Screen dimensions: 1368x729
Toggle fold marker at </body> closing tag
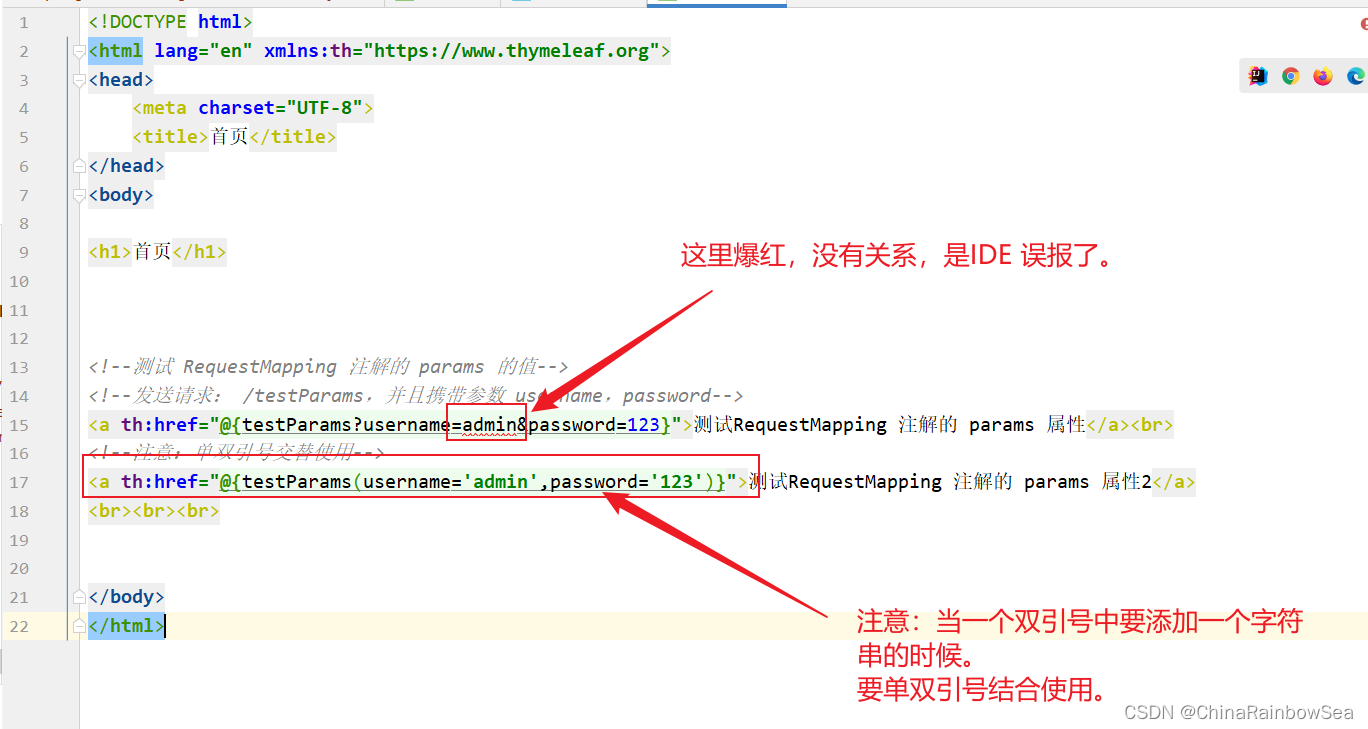pyautogui.click(x=80, y=597)
